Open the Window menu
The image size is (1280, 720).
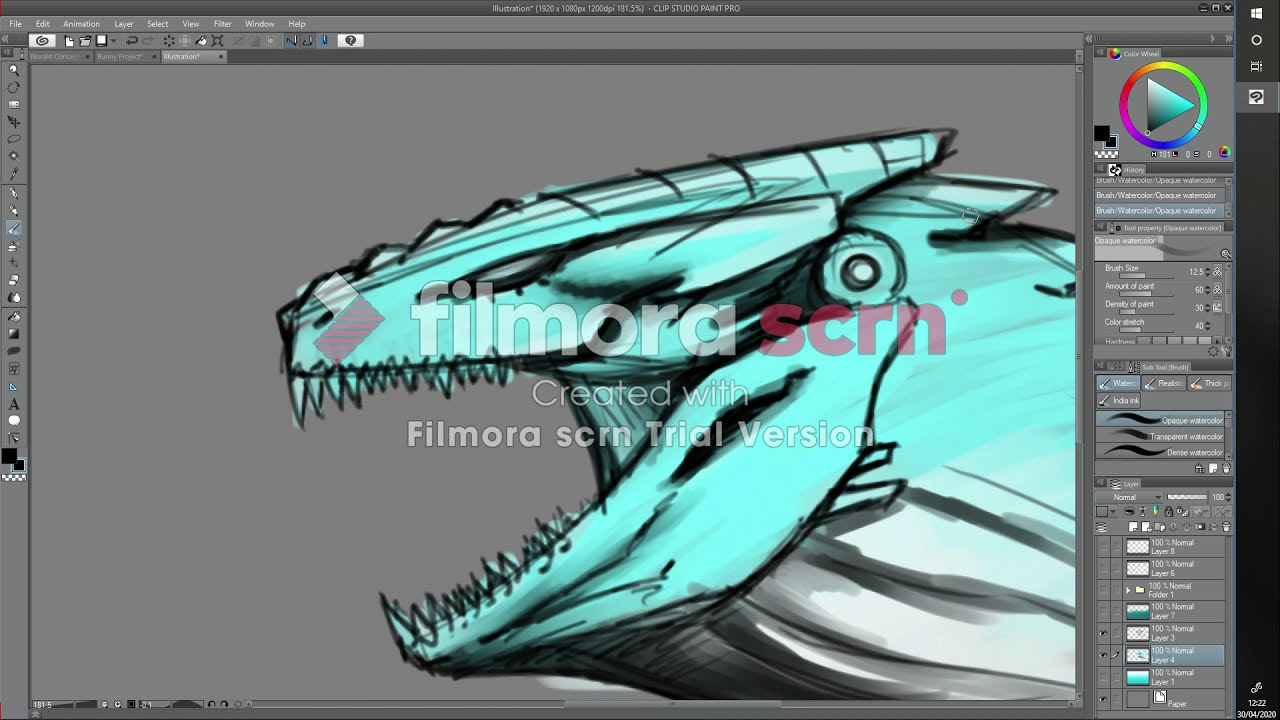pyautogui.click(x=260, y=24)
